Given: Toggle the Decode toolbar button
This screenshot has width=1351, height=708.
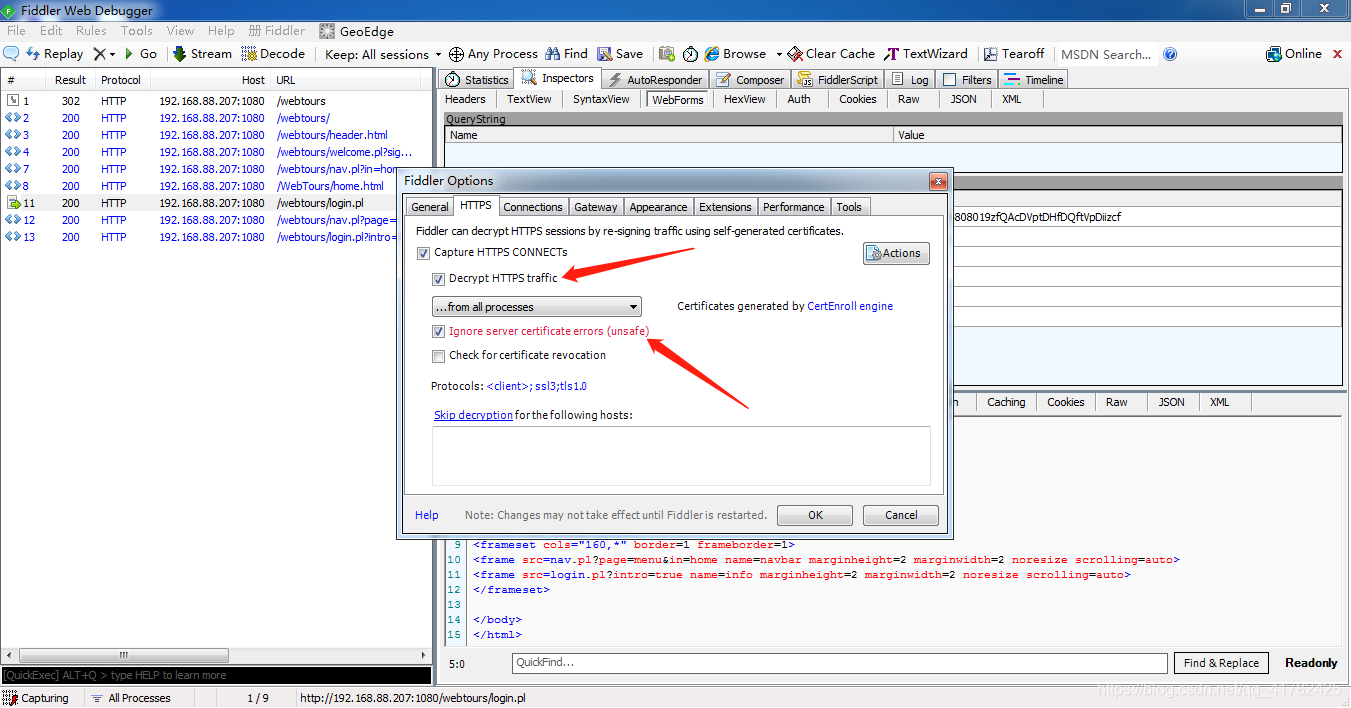Looking at the screenshot, I should [x=274, y=54].
